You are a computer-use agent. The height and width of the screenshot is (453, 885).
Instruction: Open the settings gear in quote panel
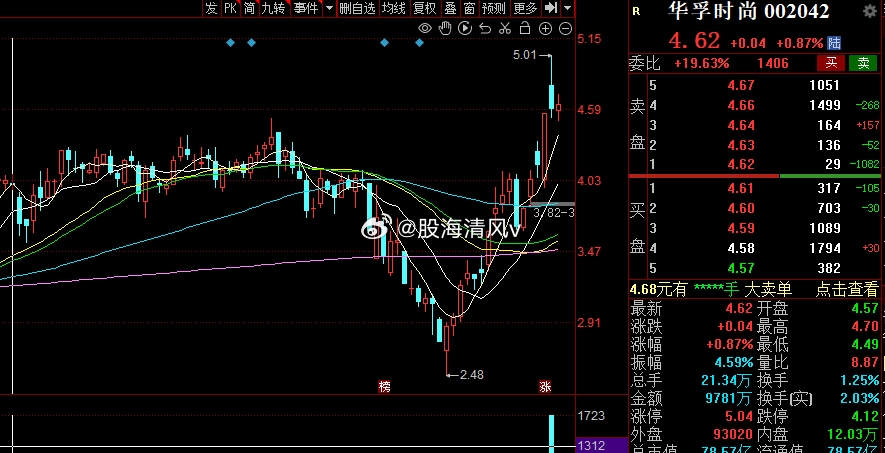(870, 11)
